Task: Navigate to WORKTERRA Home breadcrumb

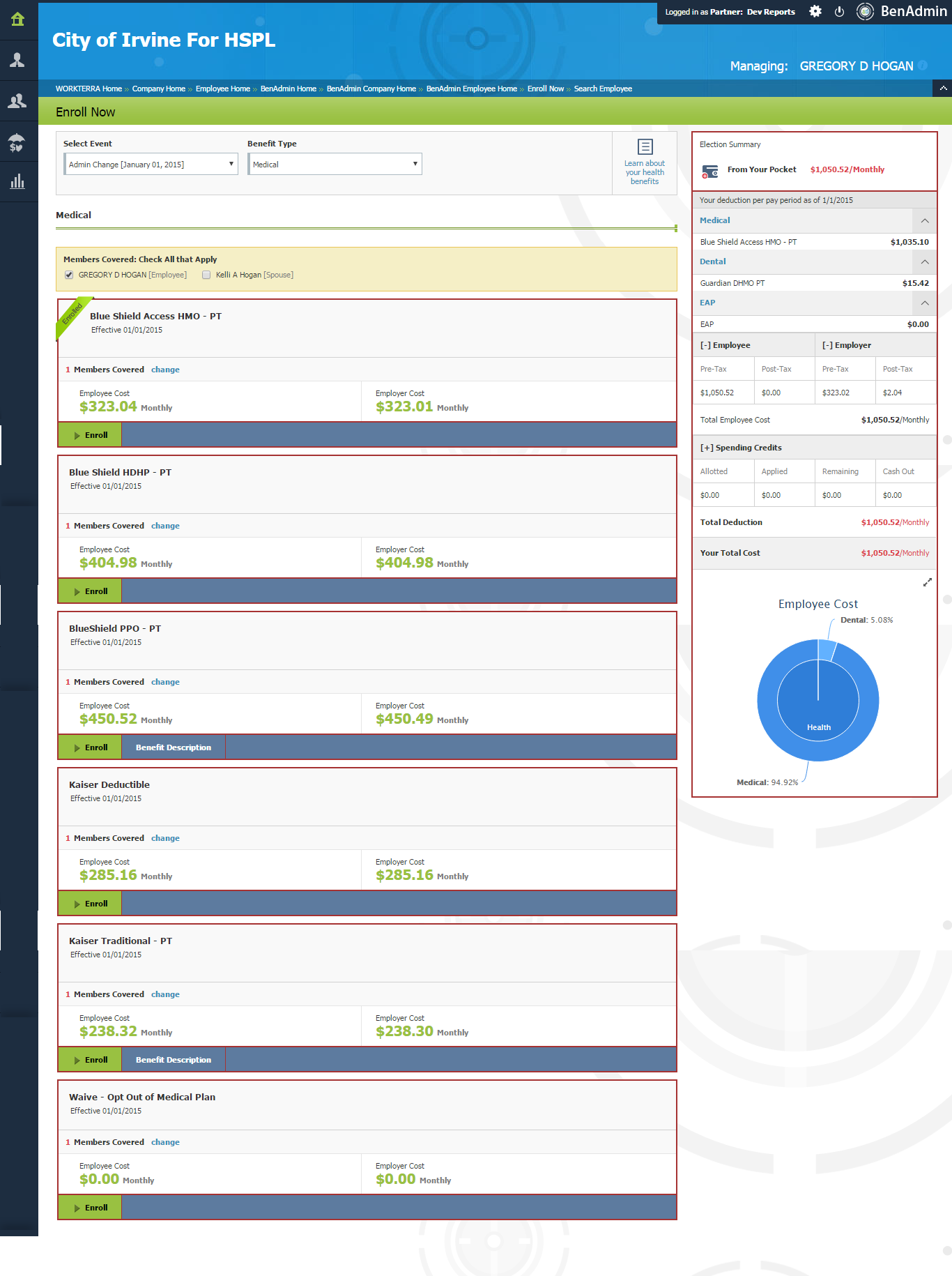Action: 89,89
